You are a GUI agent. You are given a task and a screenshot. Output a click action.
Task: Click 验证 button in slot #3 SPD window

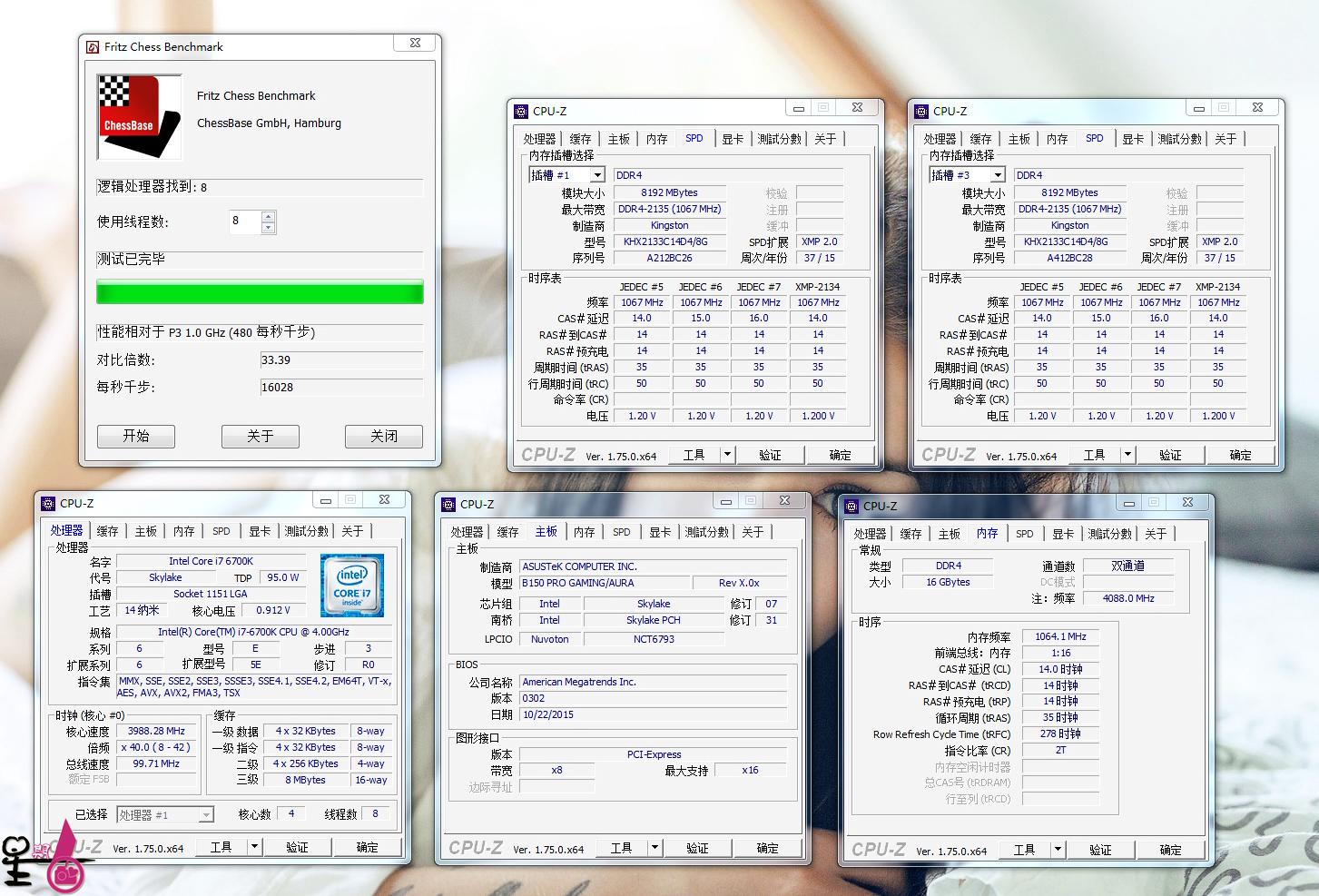1170,455
